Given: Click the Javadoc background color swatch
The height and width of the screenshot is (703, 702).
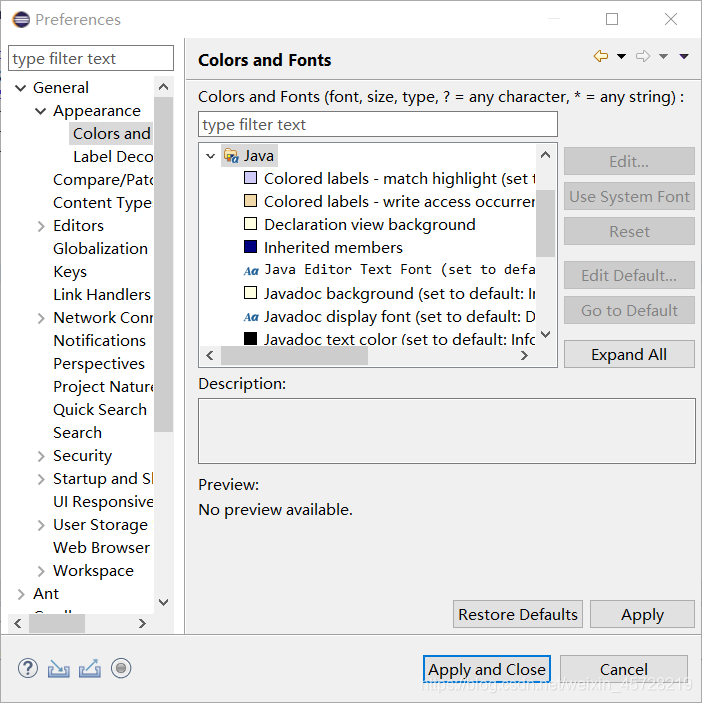Looking at the screenshot, I should coord(251,293).
